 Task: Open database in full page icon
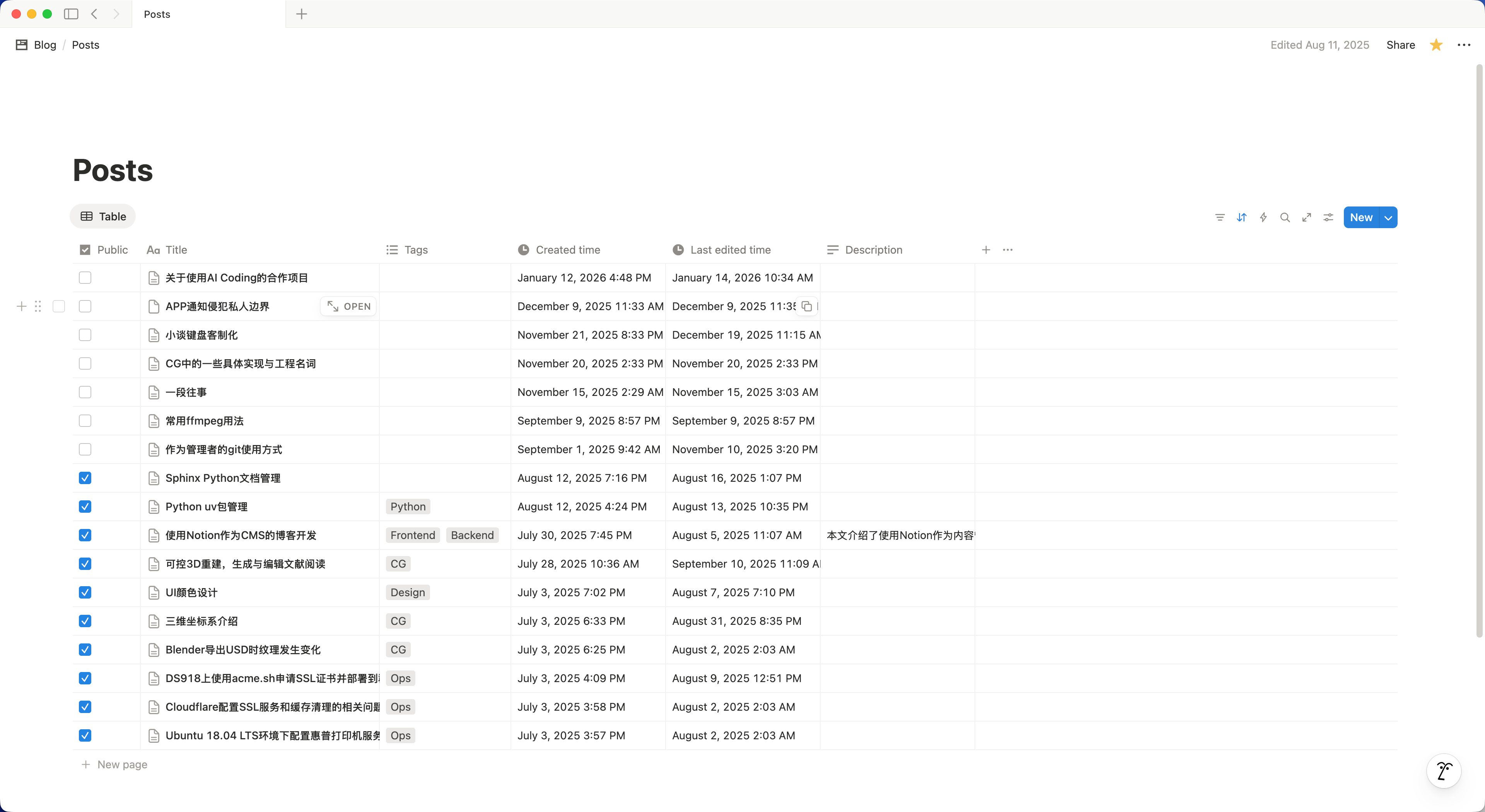coord(1307,217)
